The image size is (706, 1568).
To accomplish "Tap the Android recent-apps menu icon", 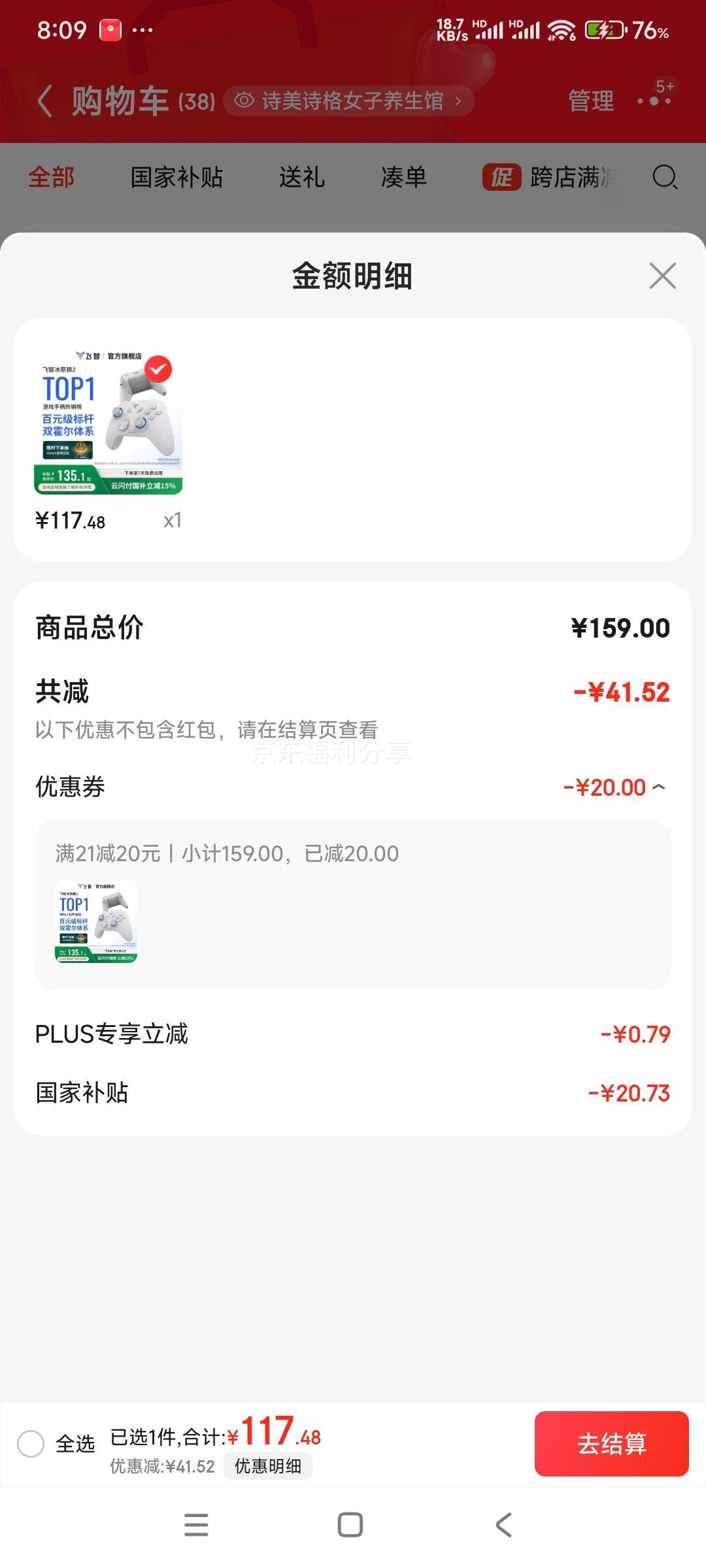I will click(196, 1525).
